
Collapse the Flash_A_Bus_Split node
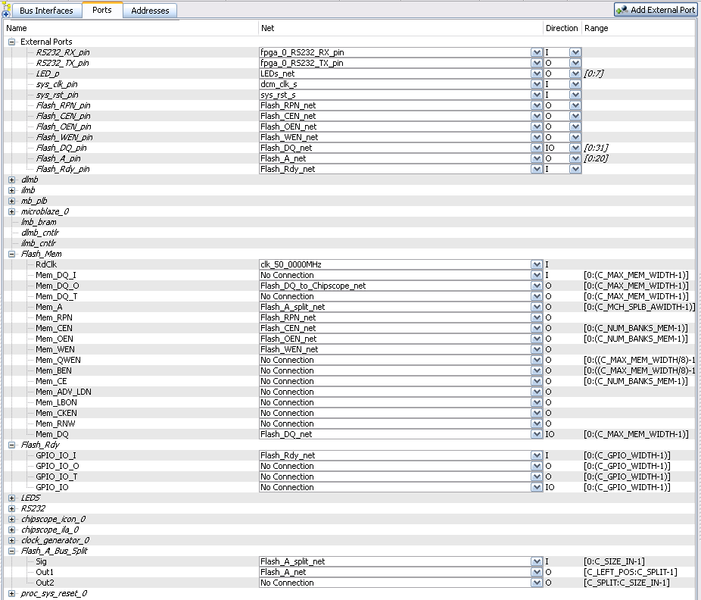[x=12, y=551]
